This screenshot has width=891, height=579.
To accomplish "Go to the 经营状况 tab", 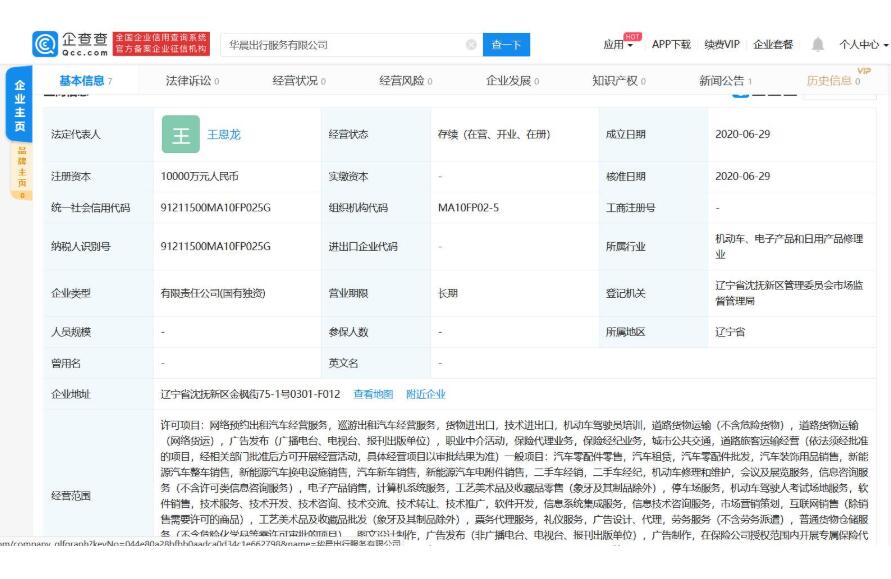I will click(299, 81).
